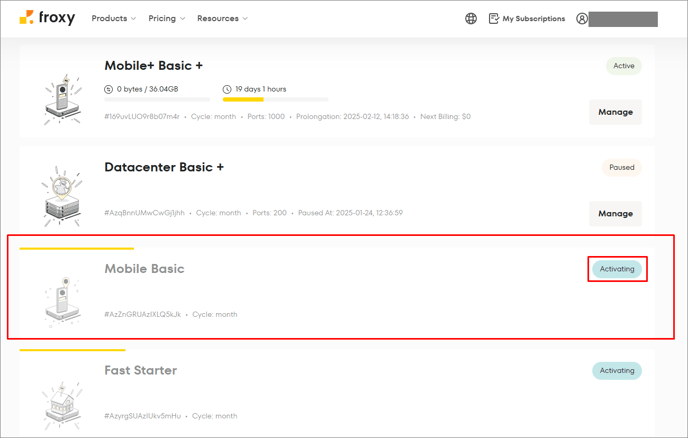The width and height of the screenshot is (688, 438).
Task: Click the froxy logo
Action: pyautogui.click(x=47, y=18)
